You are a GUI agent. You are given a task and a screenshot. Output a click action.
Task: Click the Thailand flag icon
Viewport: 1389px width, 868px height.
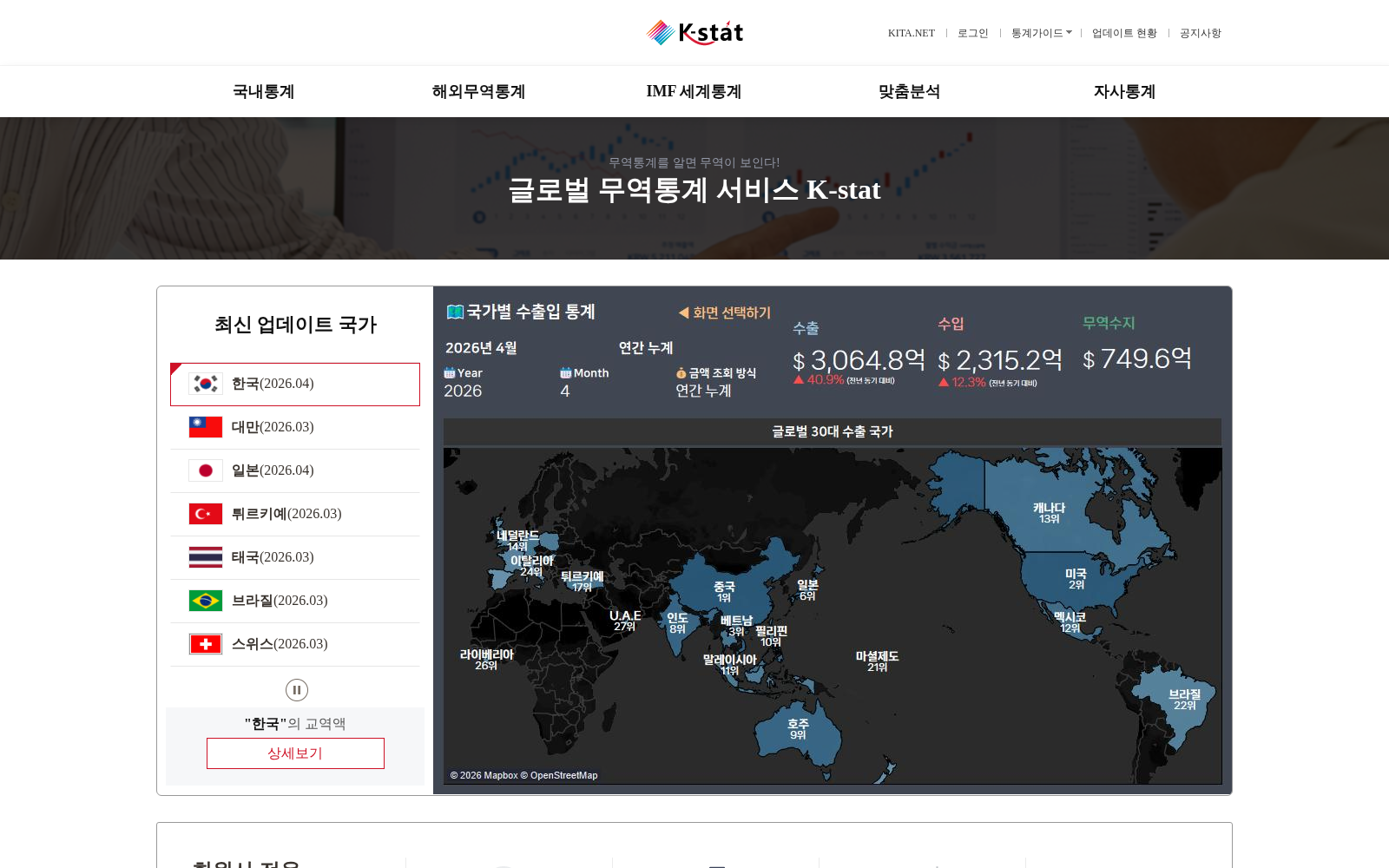click(x=206, y=557)
